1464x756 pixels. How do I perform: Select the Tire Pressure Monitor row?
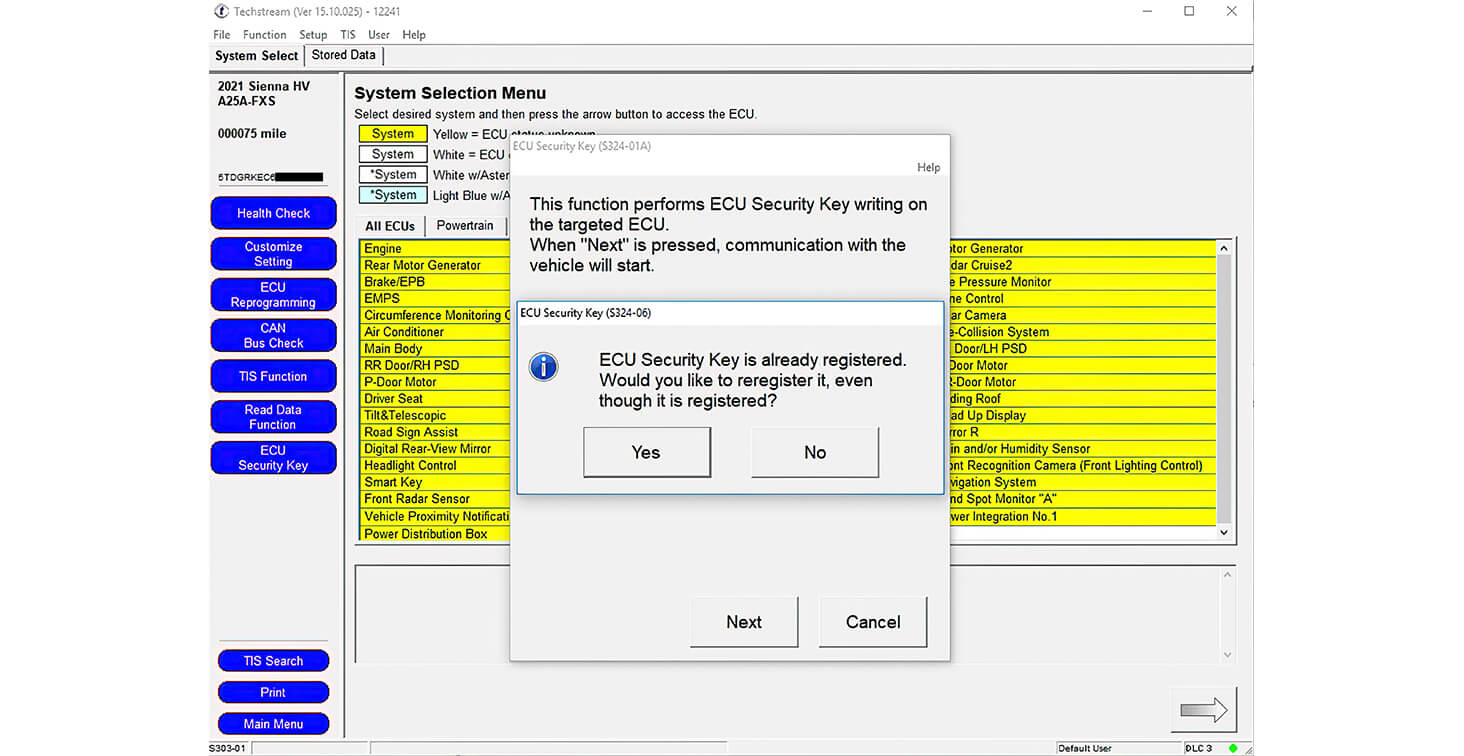(1081, 282)
